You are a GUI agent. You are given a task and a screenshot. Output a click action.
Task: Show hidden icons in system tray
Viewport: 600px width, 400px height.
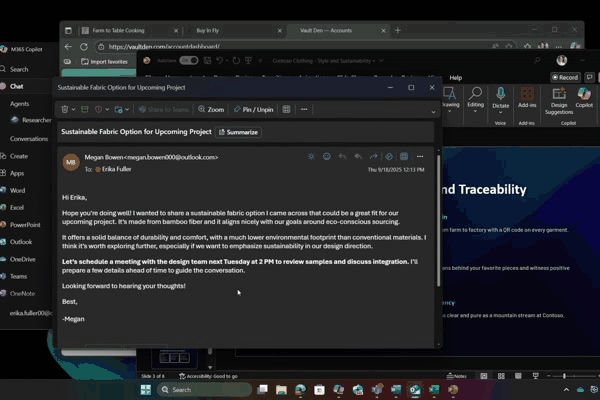pyautogui.click(x=566, y=390)
